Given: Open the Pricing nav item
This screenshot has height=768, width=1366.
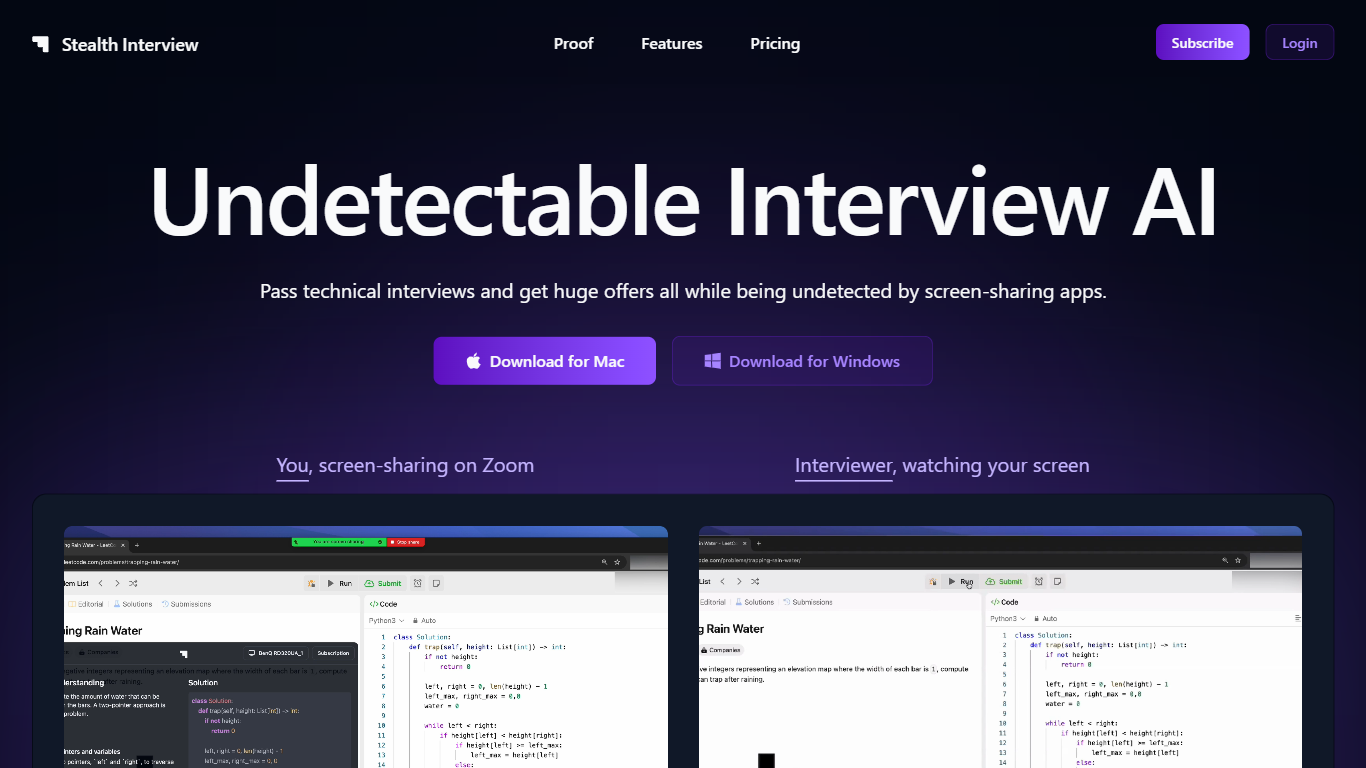Looking at the screenshot, I should [x=775, y=44].
